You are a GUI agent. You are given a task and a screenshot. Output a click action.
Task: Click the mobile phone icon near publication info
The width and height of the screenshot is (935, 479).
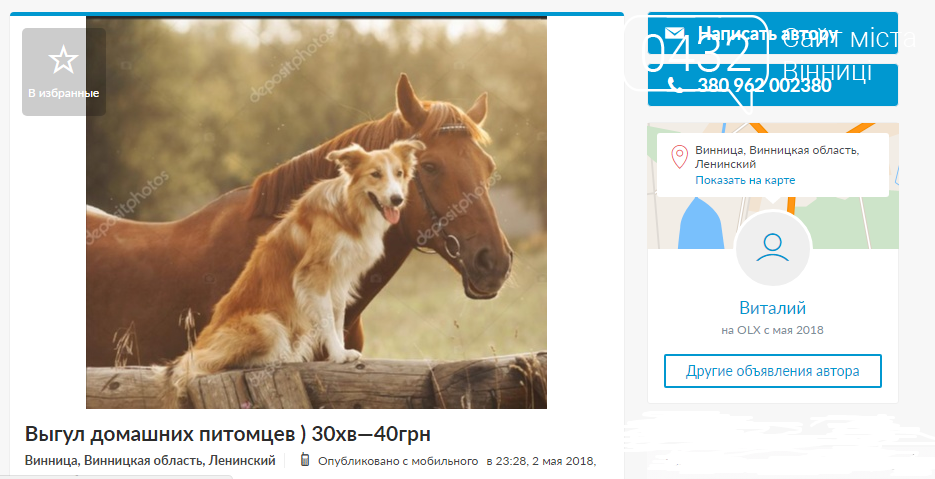304,460
